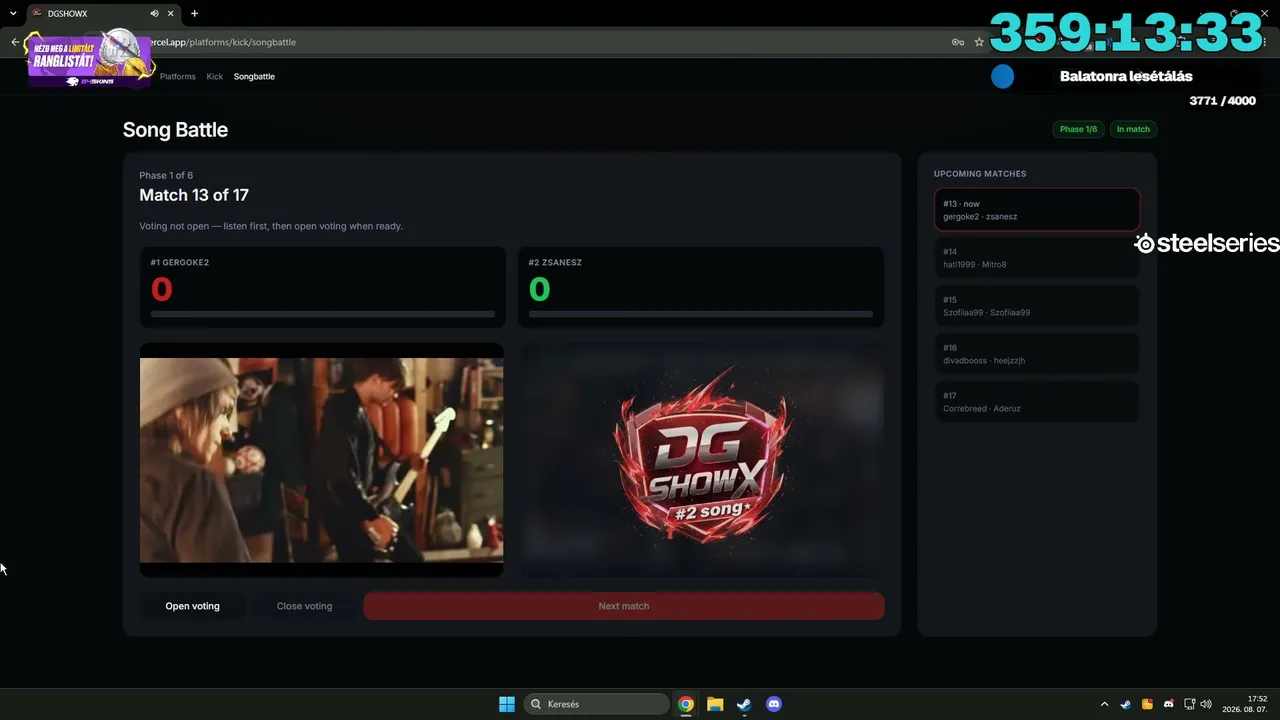Open the tab search dropdown arrow
Screen dimensions: 1280x720
[x=13, y=13]
